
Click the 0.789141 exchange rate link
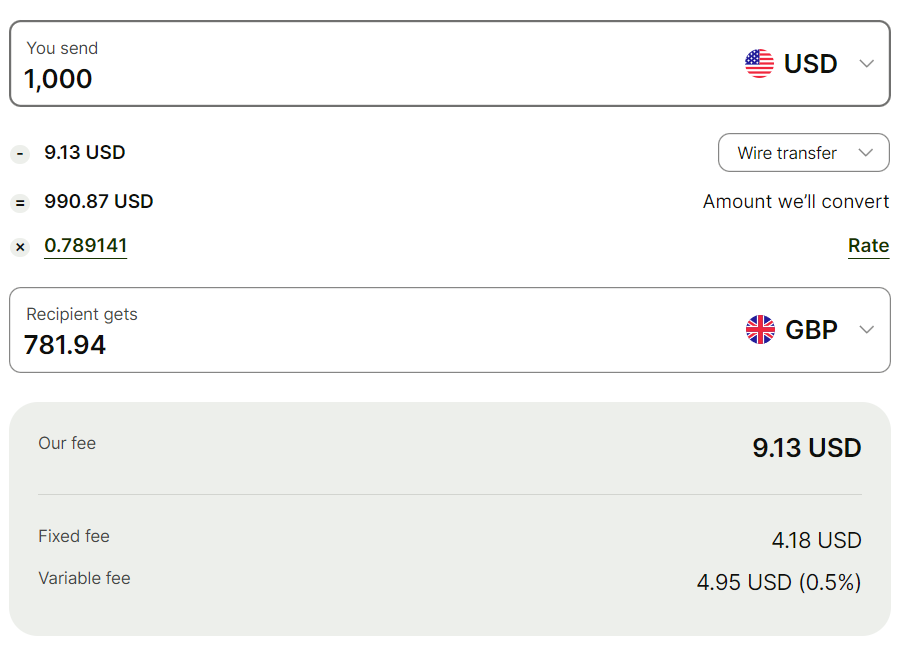coord(85,246)
